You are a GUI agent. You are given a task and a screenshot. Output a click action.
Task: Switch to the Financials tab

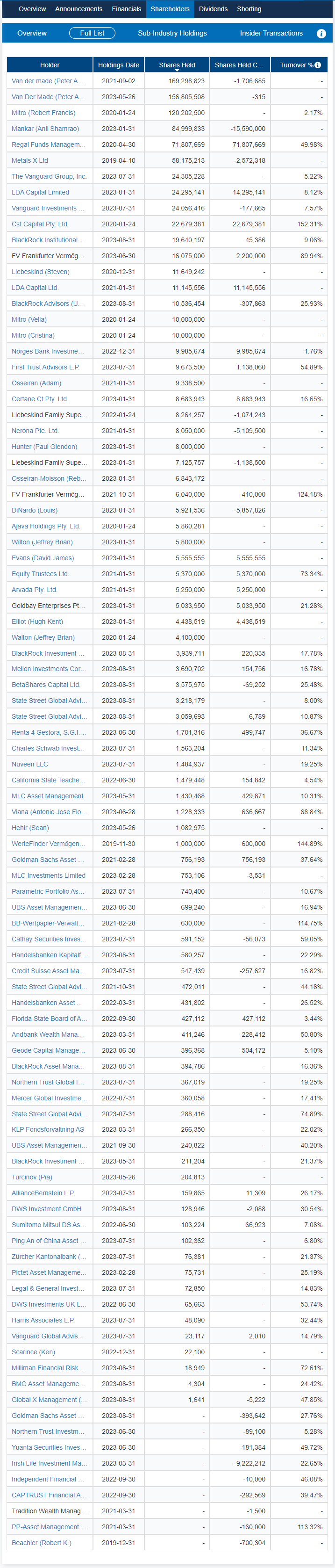pyautogui.click(x=127, y=9)
